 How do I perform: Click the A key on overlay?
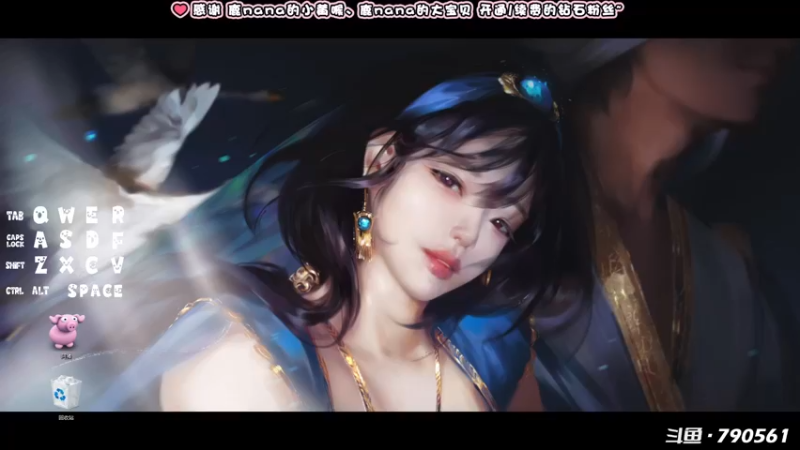tap(41, 240)
